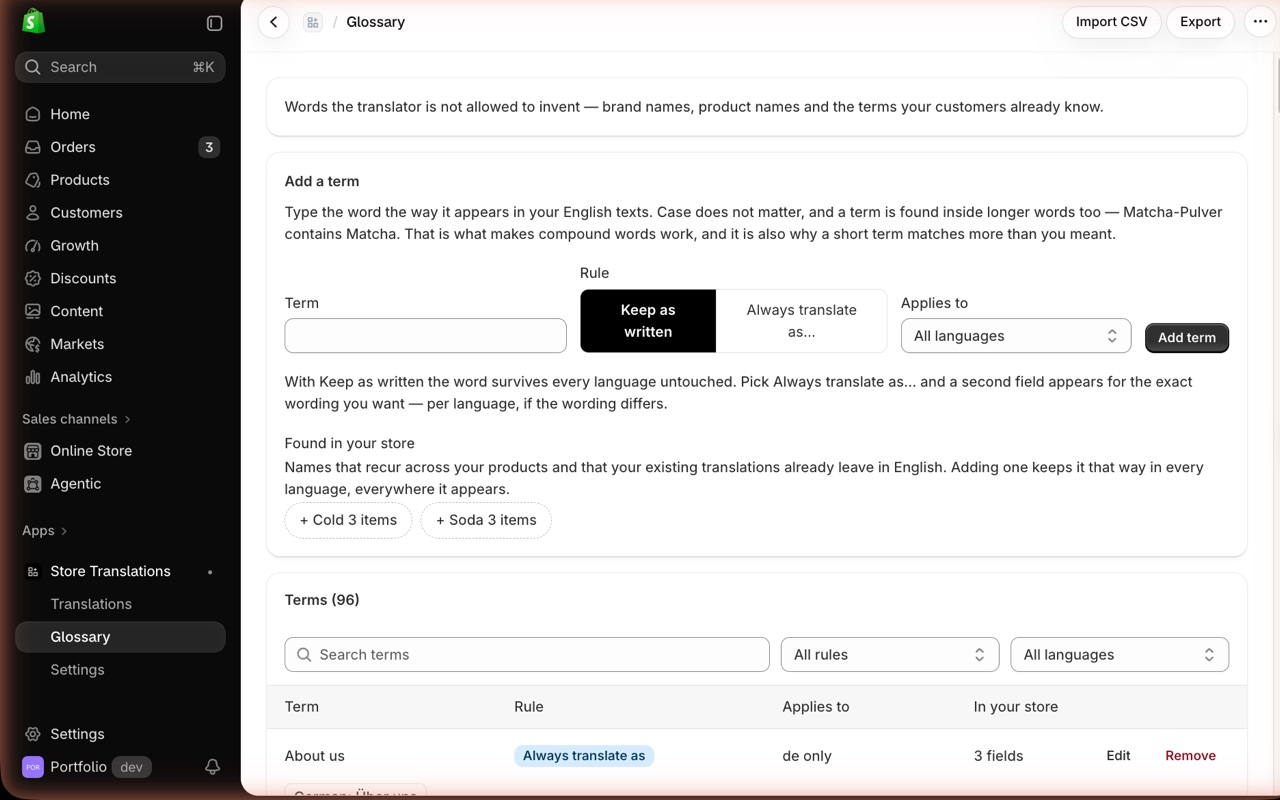Screen dimensions: 1280x800
Task: Switch rule to Always translate as...
Action: pyautogui.click(x=801, y=321)
